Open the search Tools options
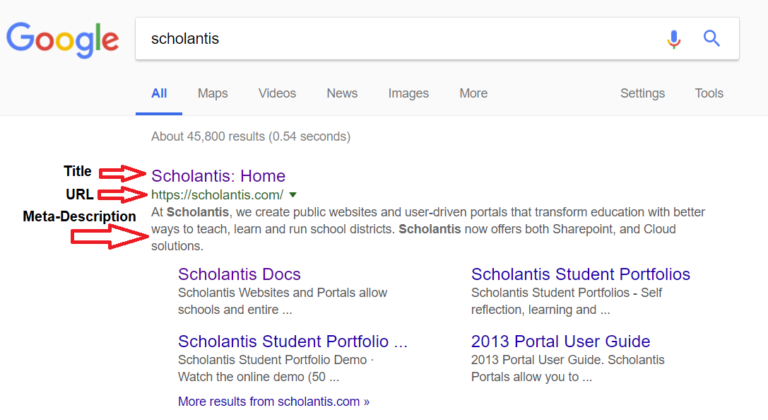This screenshot has width=768, height=420. pyautogui.click(x=709, y=93)
